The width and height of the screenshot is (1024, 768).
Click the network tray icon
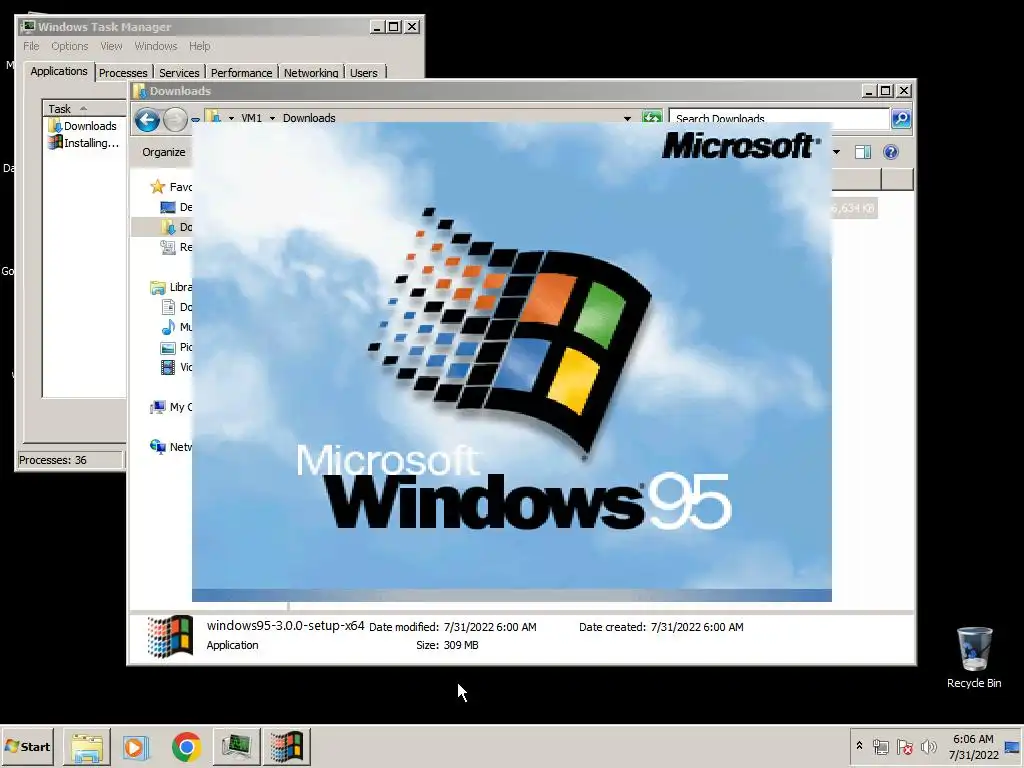click(x=880, y=746)
